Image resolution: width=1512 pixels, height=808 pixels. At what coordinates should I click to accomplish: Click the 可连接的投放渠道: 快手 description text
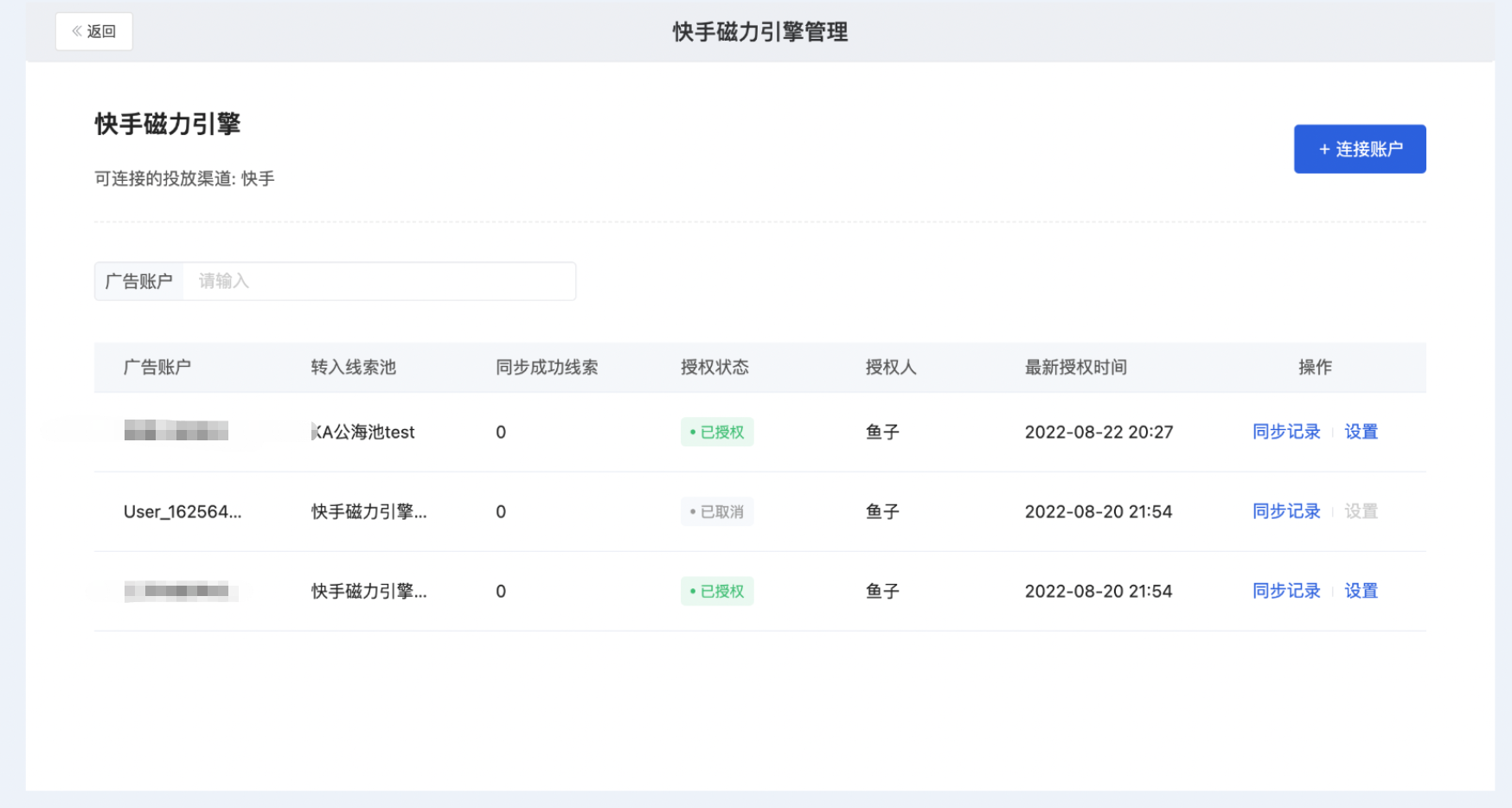pyautogui.click(x=184, y=178)
